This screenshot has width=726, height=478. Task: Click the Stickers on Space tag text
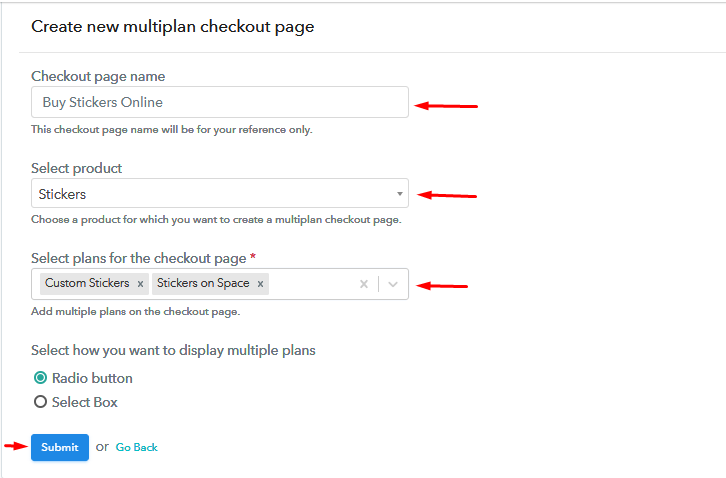(203, 283)
